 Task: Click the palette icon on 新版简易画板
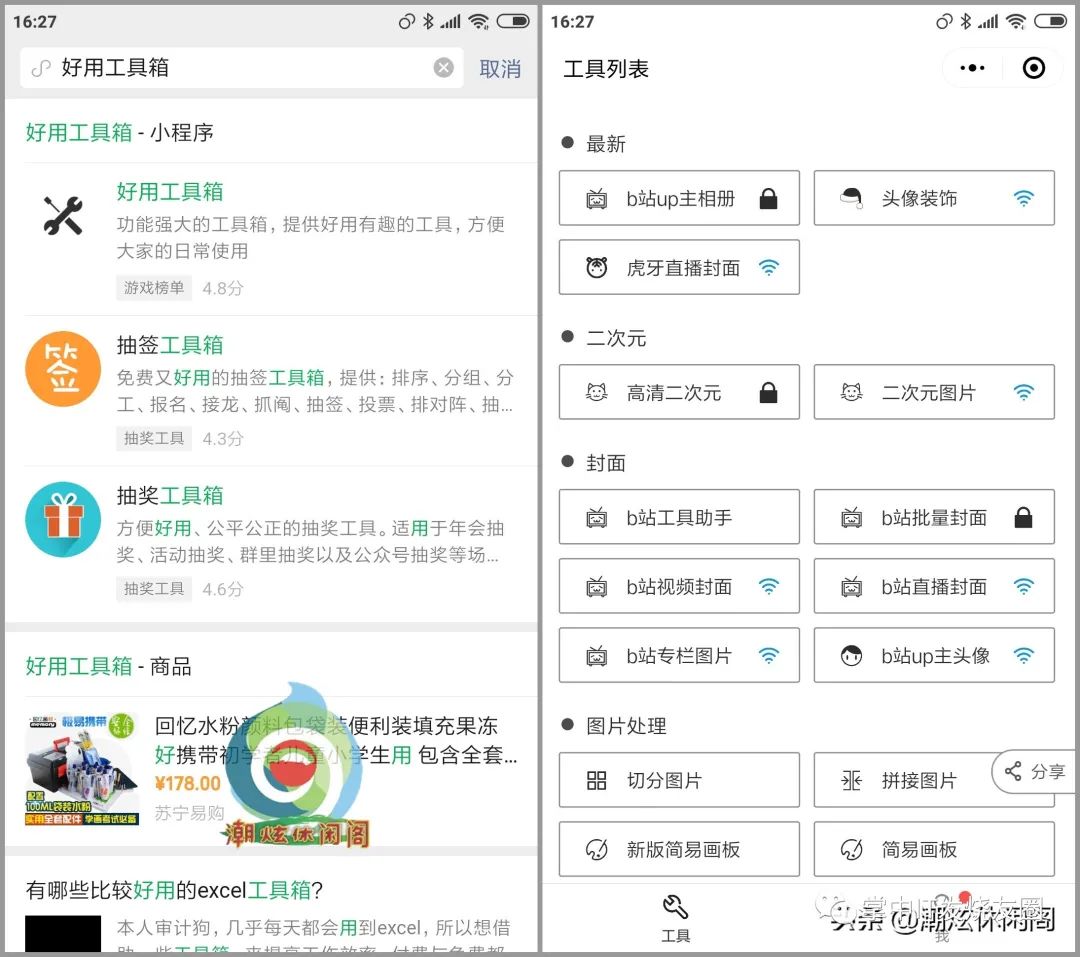596,850
